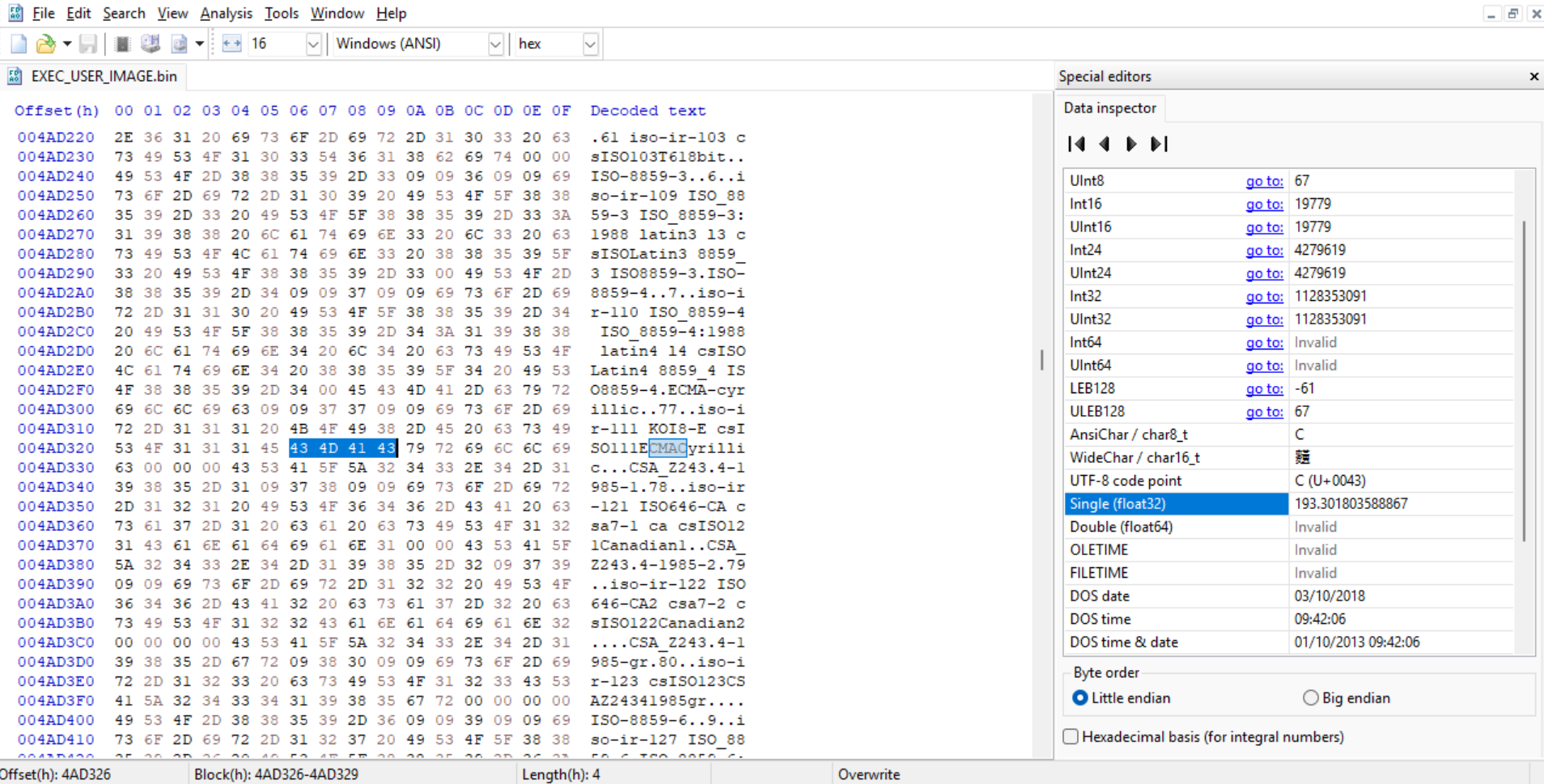Click the Open disk icon
1544x784 pixels.
151,44
